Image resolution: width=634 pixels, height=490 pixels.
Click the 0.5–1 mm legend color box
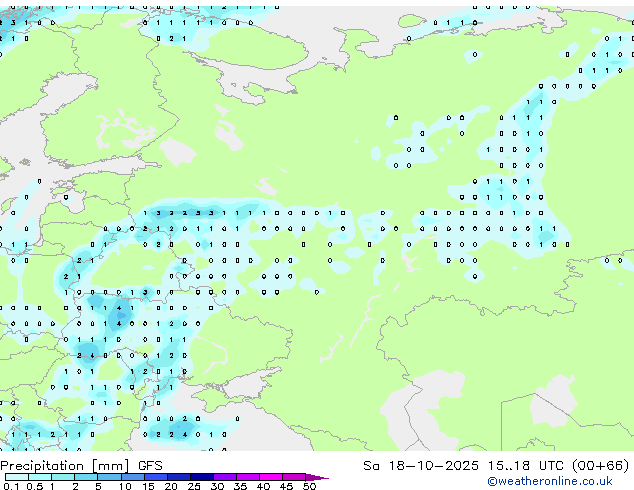pos(40,477)
